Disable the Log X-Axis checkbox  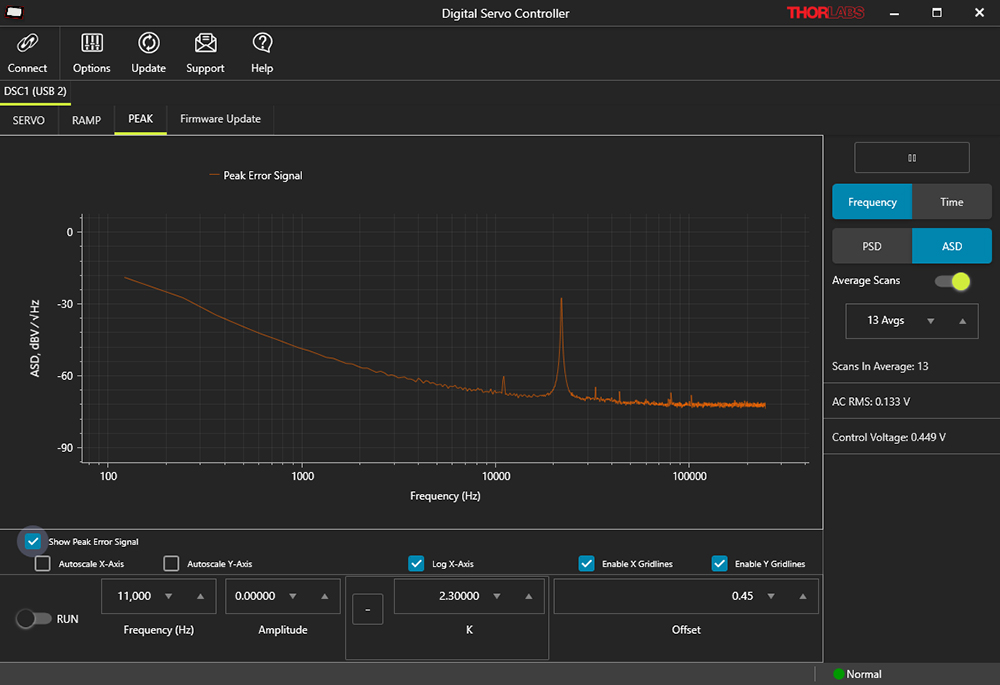click(x=416, y=563)
